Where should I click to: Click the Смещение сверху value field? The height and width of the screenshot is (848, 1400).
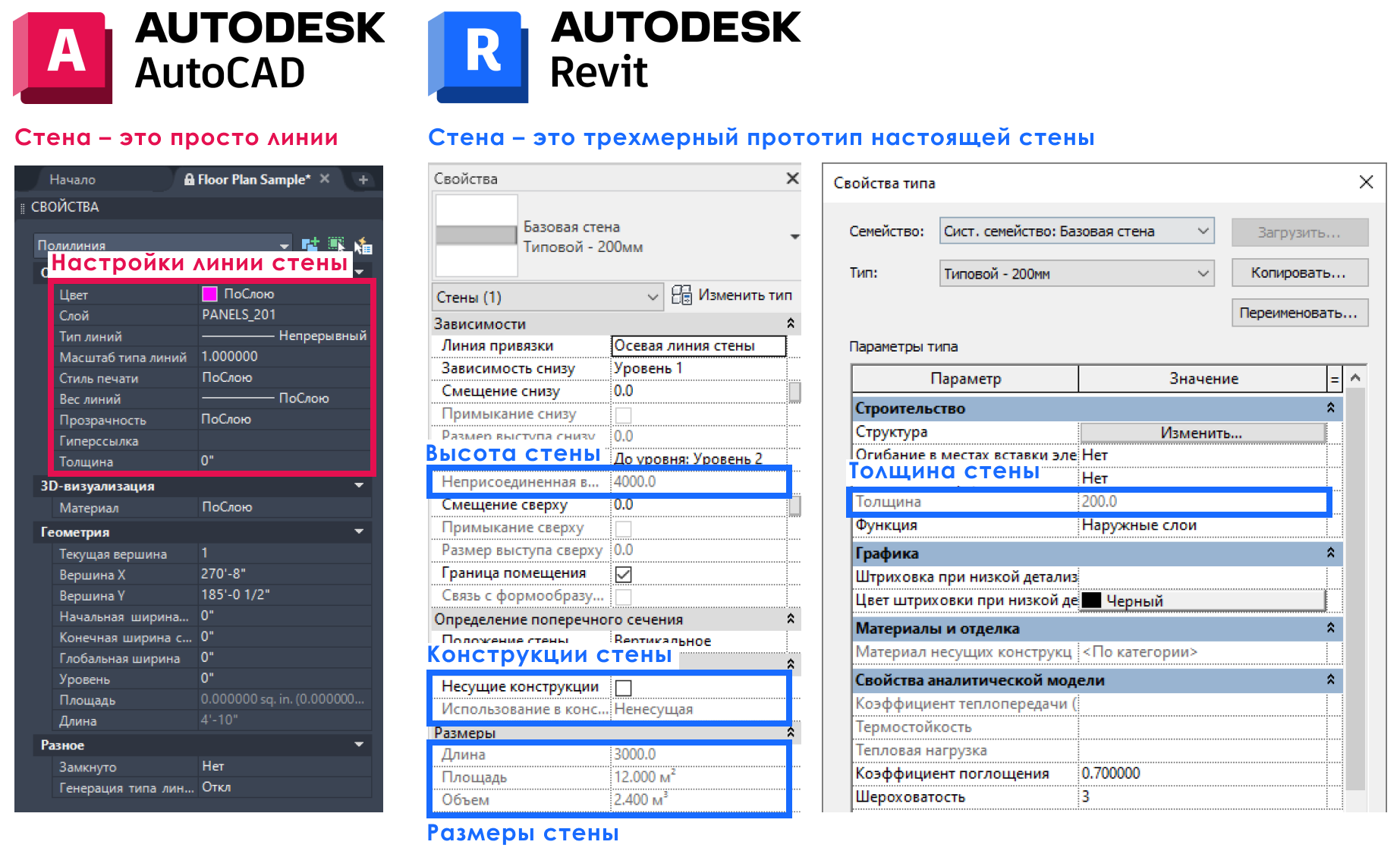click(x=698, y=505)
